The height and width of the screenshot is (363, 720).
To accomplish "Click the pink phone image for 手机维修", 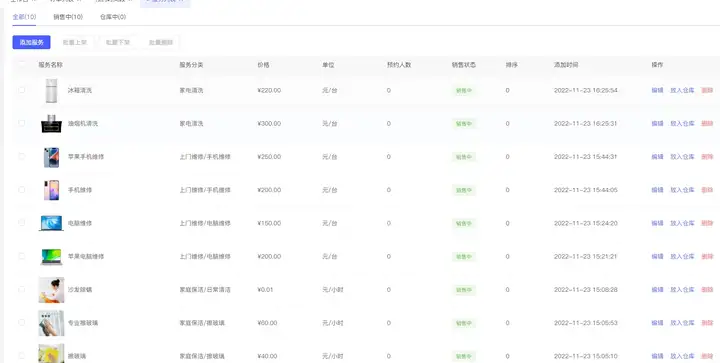I will click(x=51, y=190).
